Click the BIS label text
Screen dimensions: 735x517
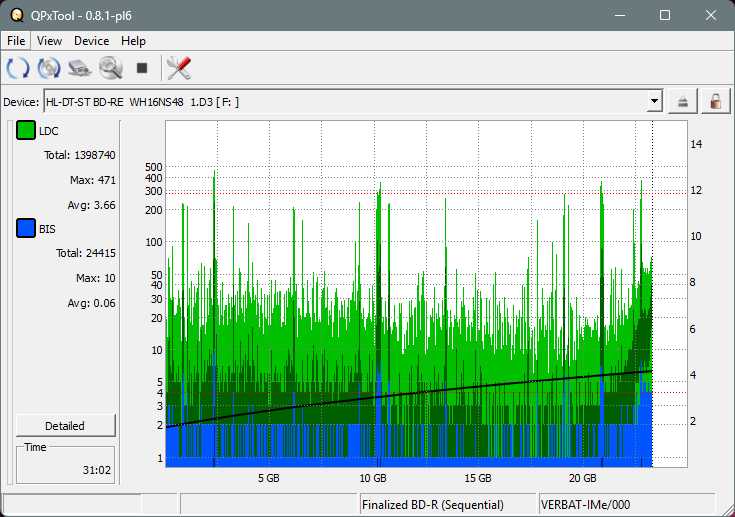(x=47, y=229)
